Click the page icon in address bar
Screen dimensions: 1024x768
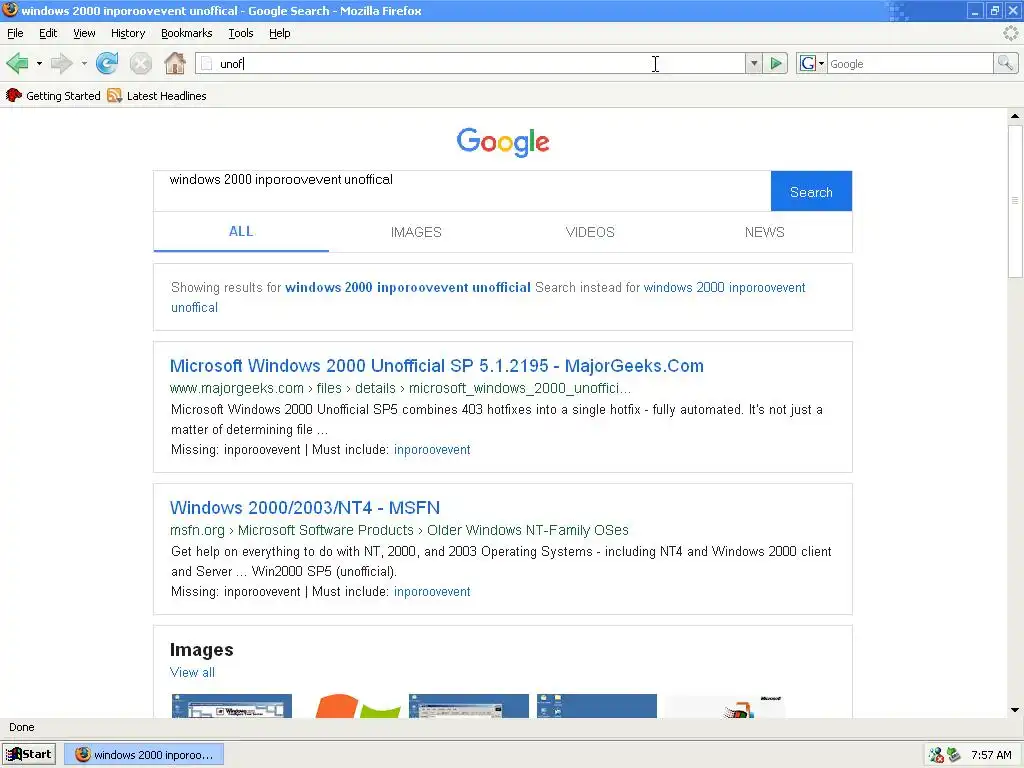tap(206, 63)
